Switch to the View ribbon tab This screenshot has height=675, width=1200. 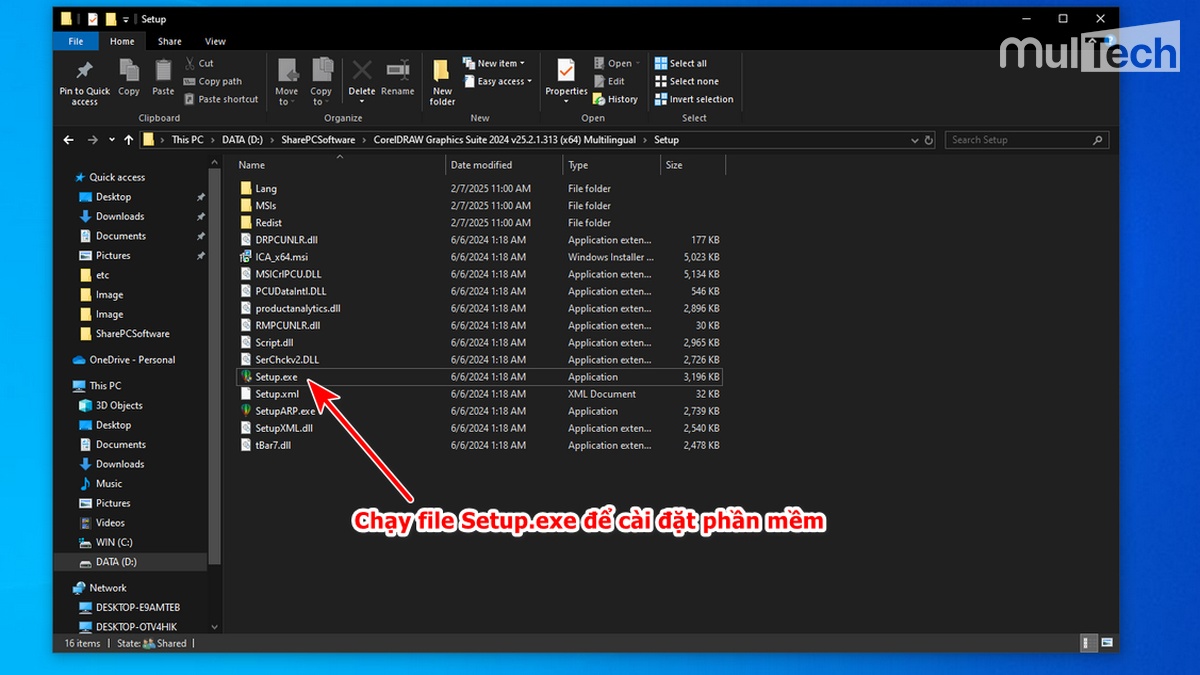[x=215, y=41]
